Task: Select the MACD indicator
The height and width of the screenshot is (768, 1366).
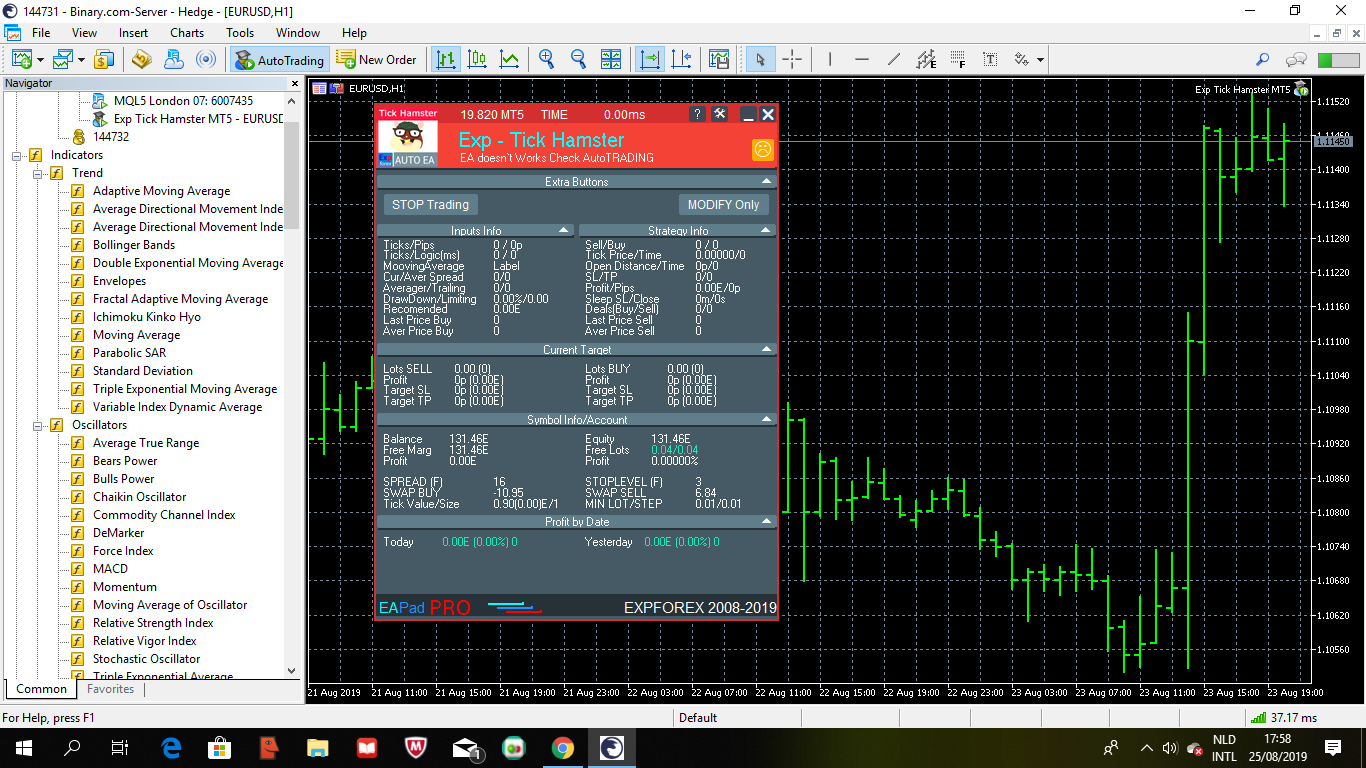Action: 110,569
